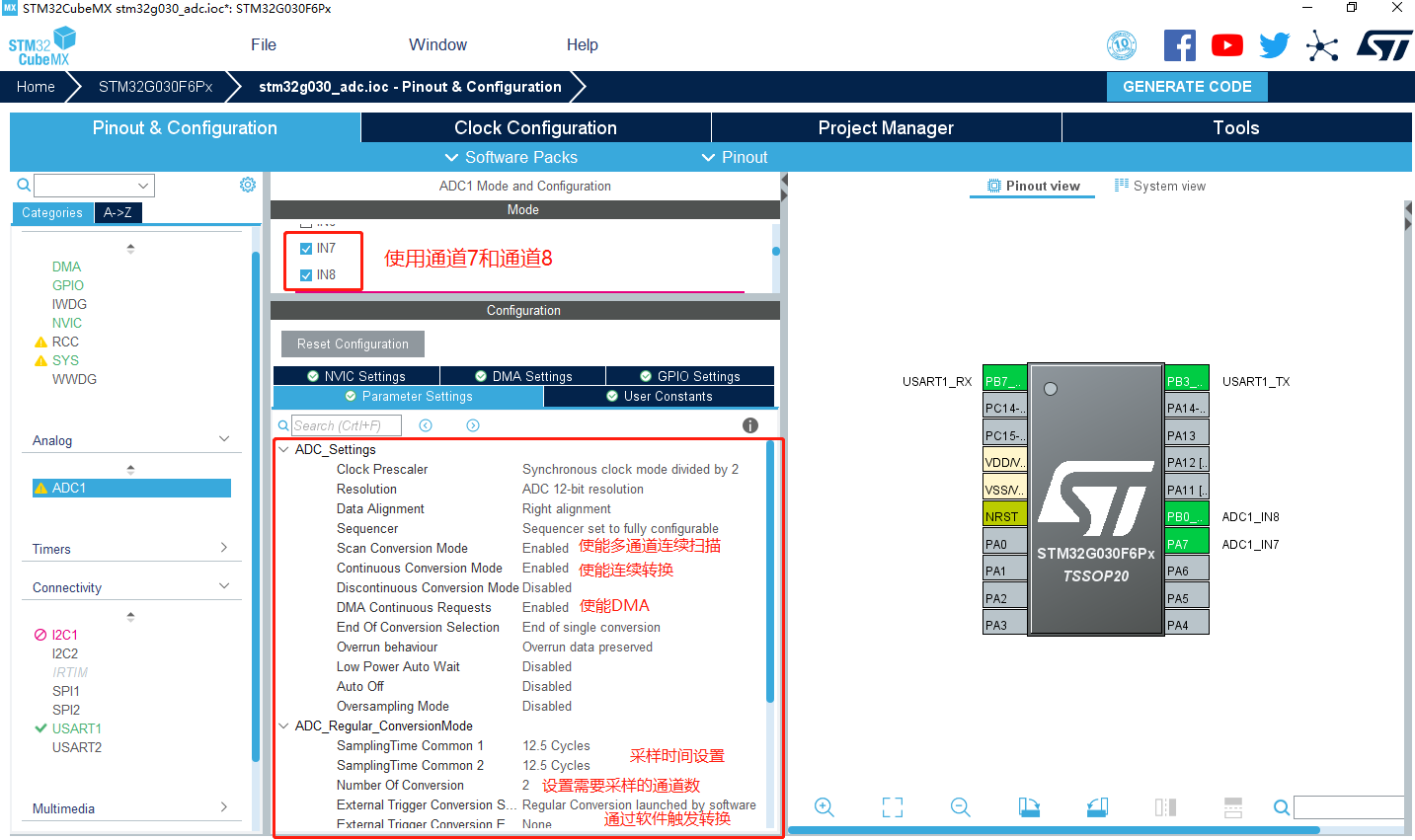Go to next search result in parameters

tap(473, 425)
